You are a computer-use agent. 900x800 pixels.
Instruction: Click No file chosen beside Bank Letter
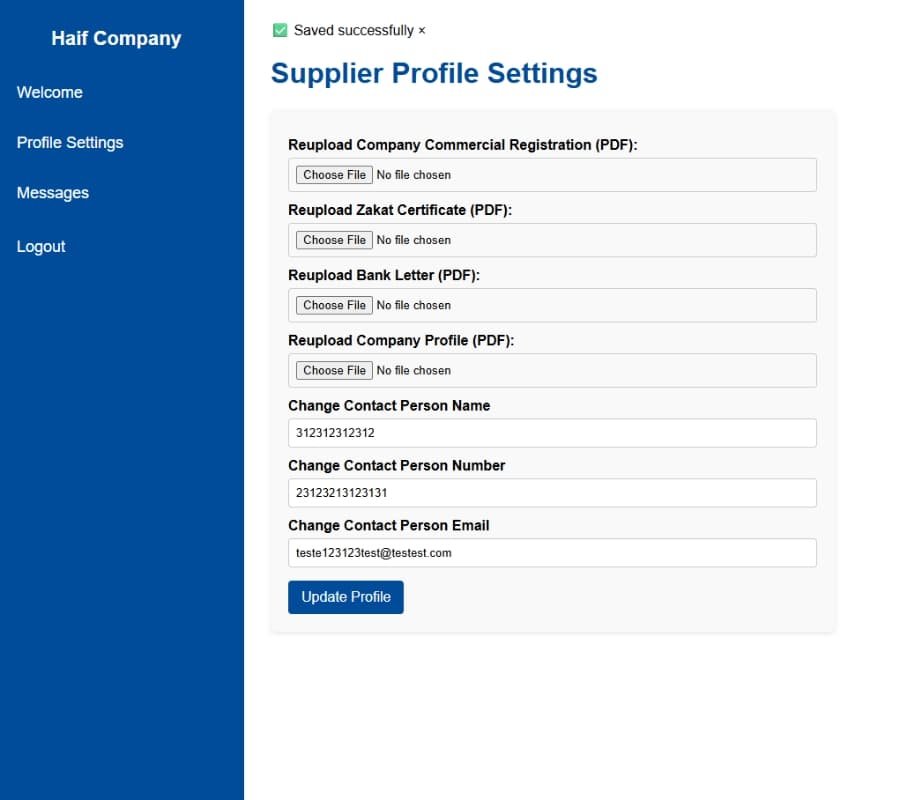(413, 304)
